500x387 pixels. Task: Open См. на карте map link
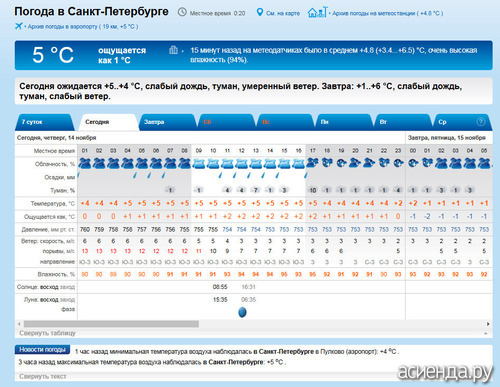[283, 13]
